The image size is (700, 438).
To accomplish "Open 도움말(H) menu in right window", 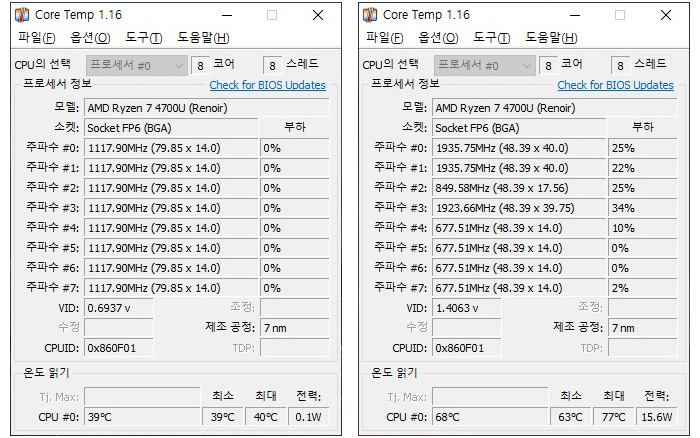I will pyautogui.click(x=551, y=38).
